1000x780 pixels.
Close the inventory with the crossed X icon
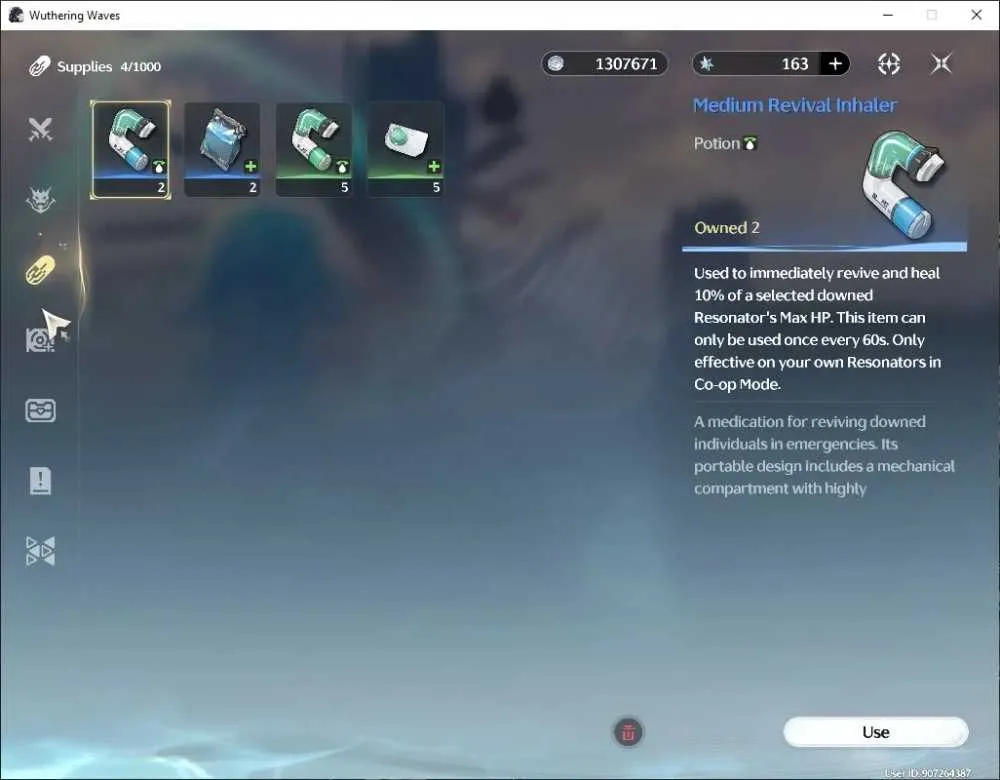[x=941, y=64]
